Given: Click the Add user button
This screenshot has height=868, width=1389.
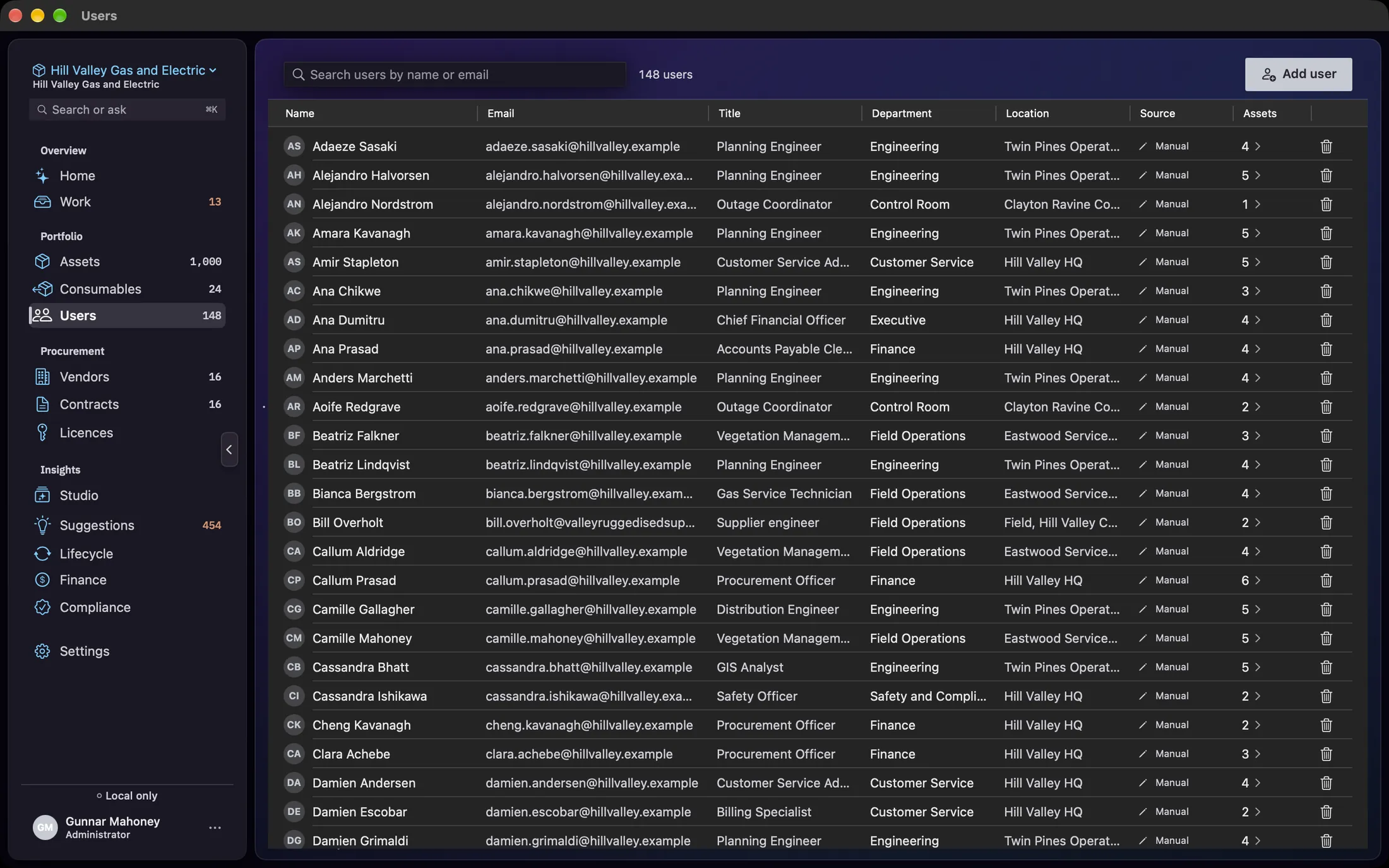Looking at the screenshot, I should 1298,74.
